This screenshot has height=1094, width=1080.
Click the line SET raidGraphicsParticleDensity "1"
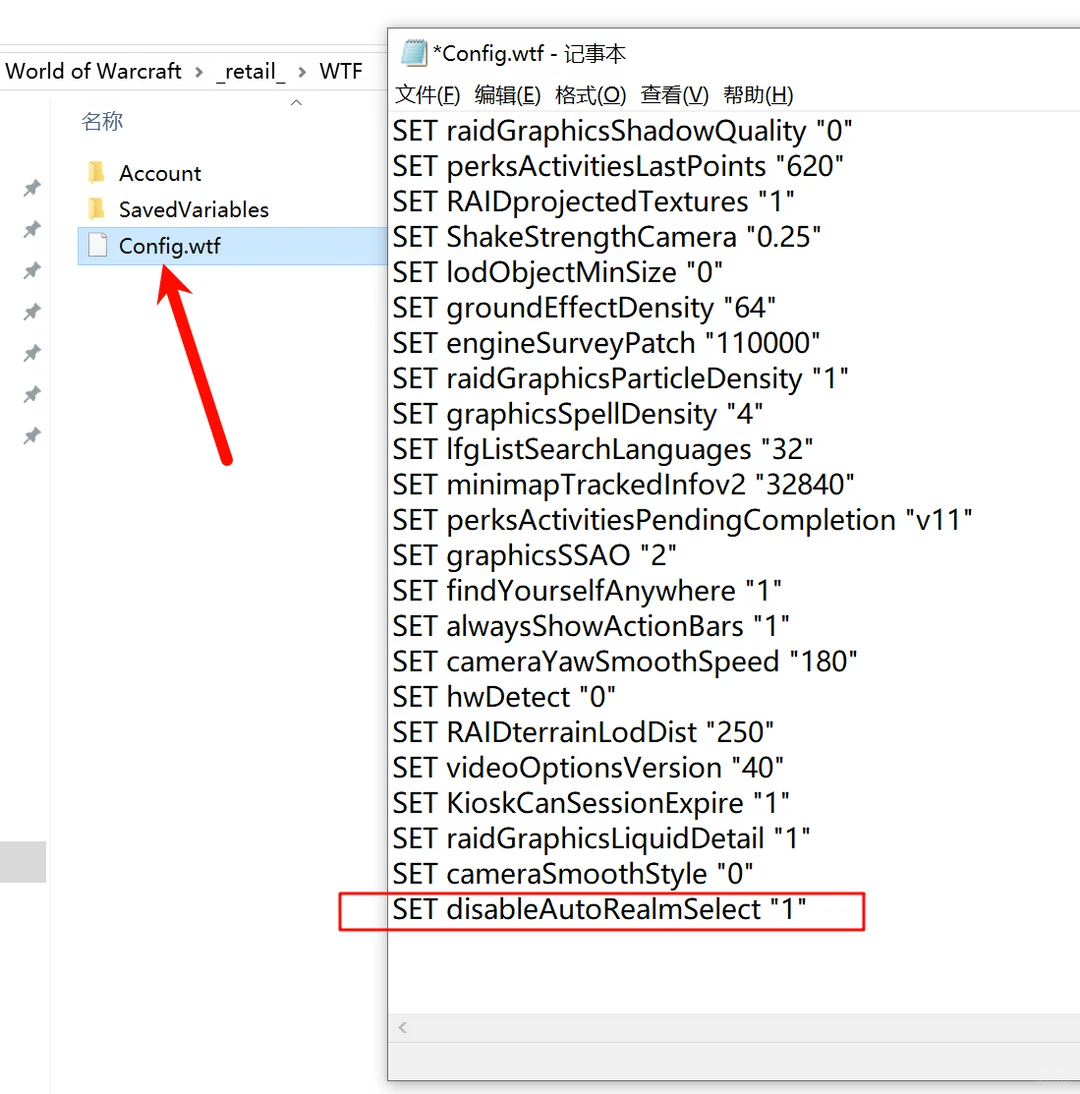(620, 379)
